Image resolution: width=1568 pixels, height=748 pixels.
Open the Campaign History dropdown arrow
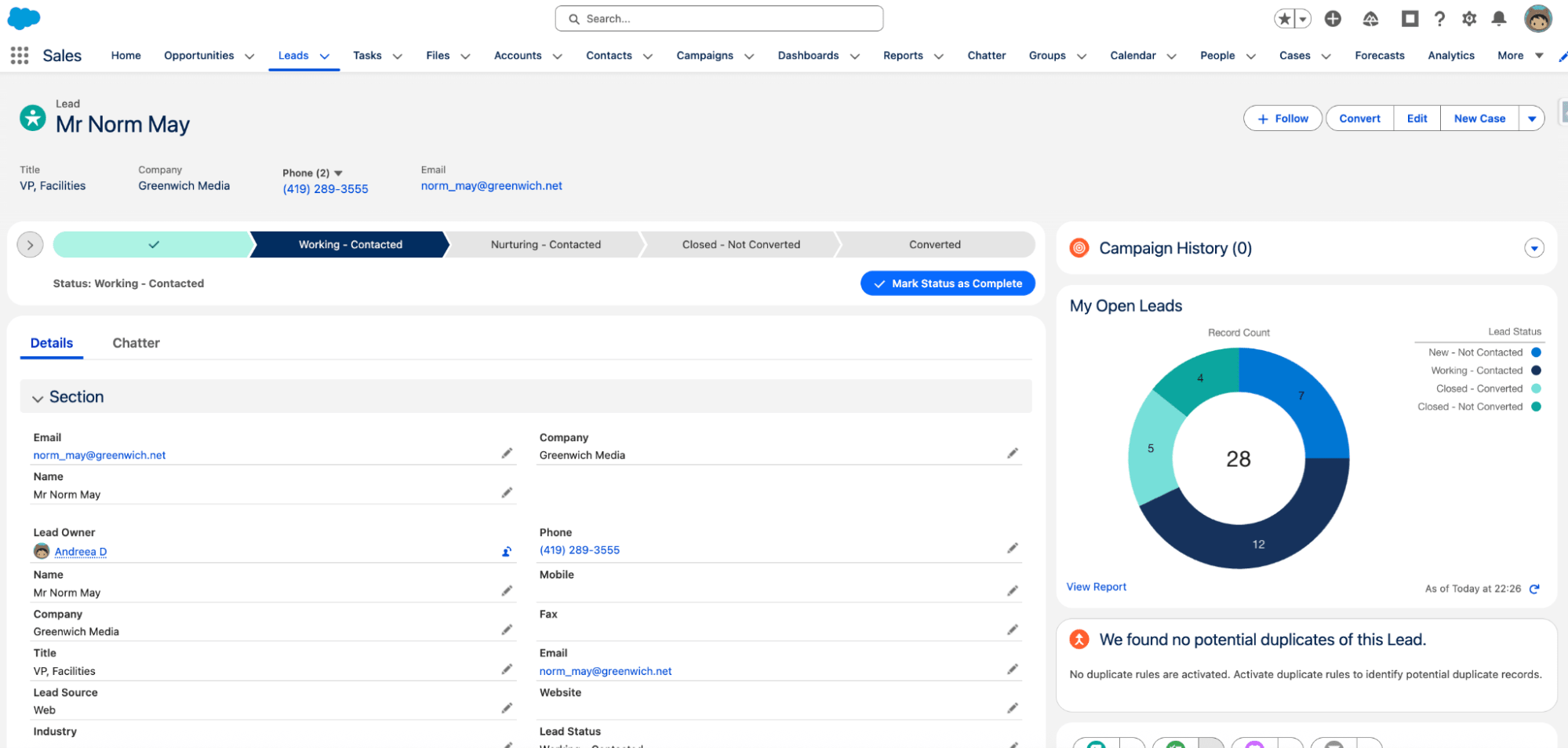point(1533,248)
